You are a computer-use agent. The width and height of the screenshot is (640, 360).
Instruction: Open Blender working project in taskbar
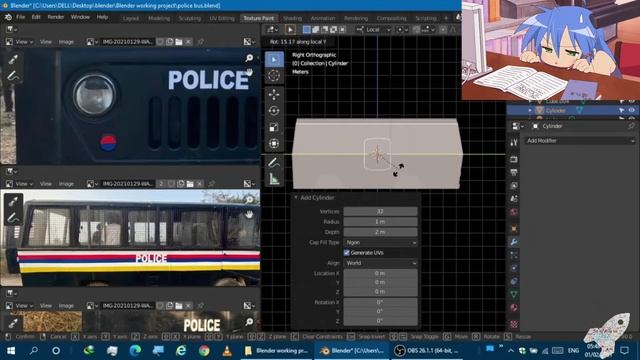click(276, 351)
